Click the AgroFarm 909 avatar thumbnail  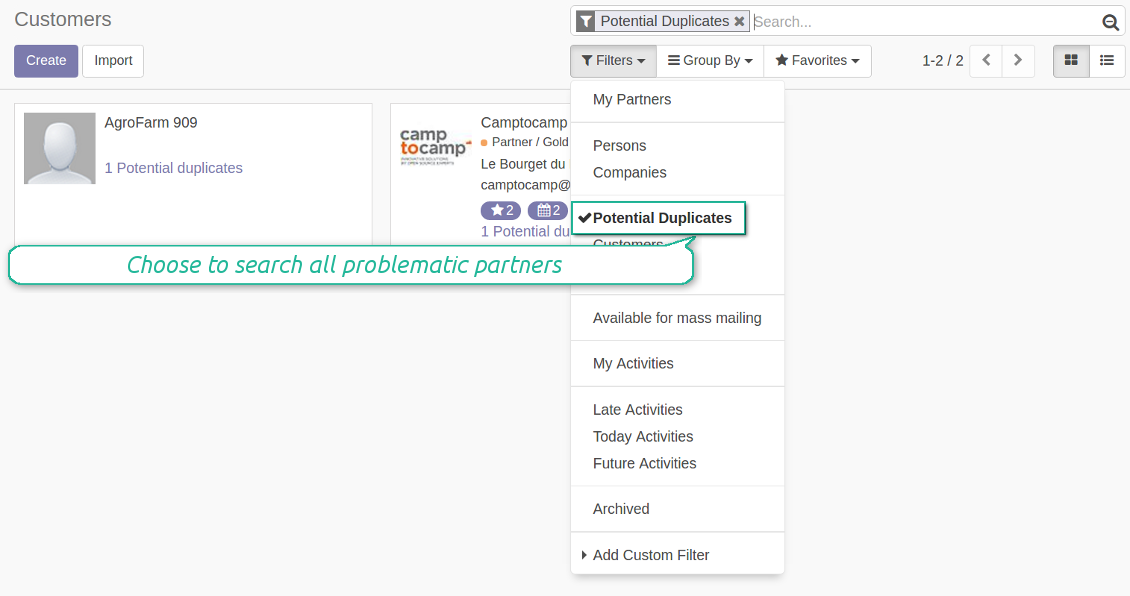[x=60, y=148]
